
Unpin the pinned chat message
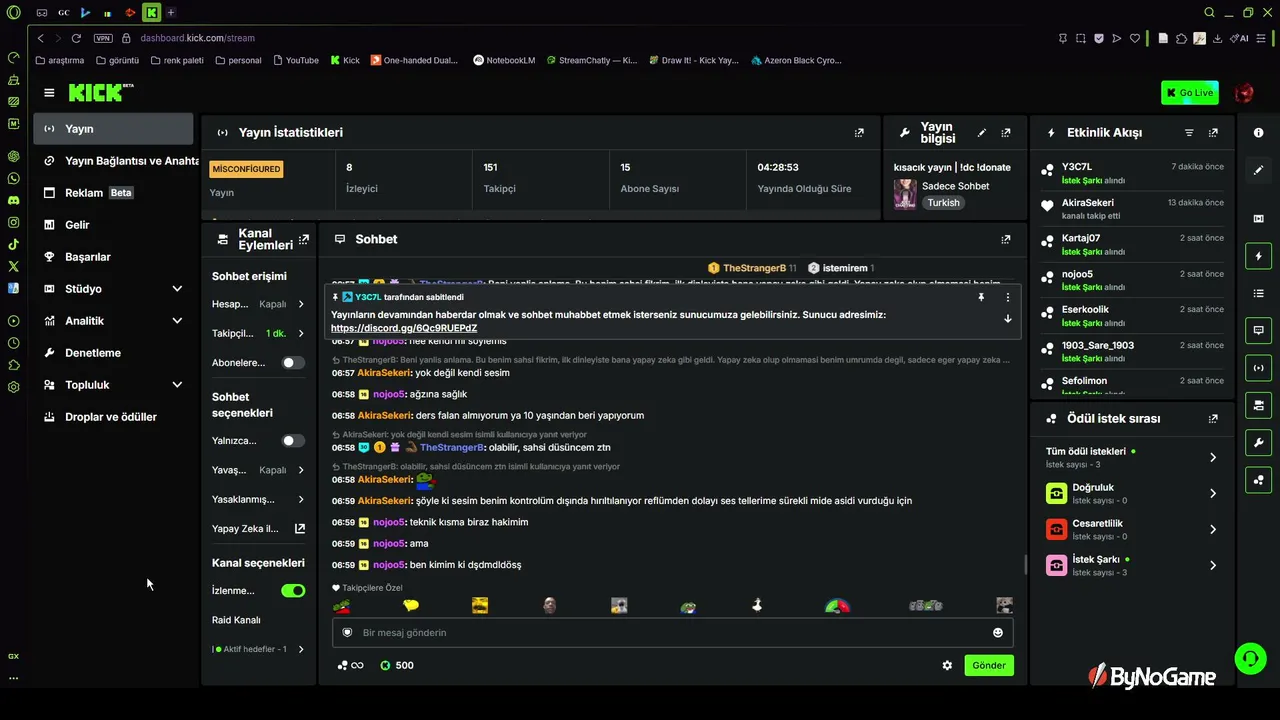click(x=981, y=297)
